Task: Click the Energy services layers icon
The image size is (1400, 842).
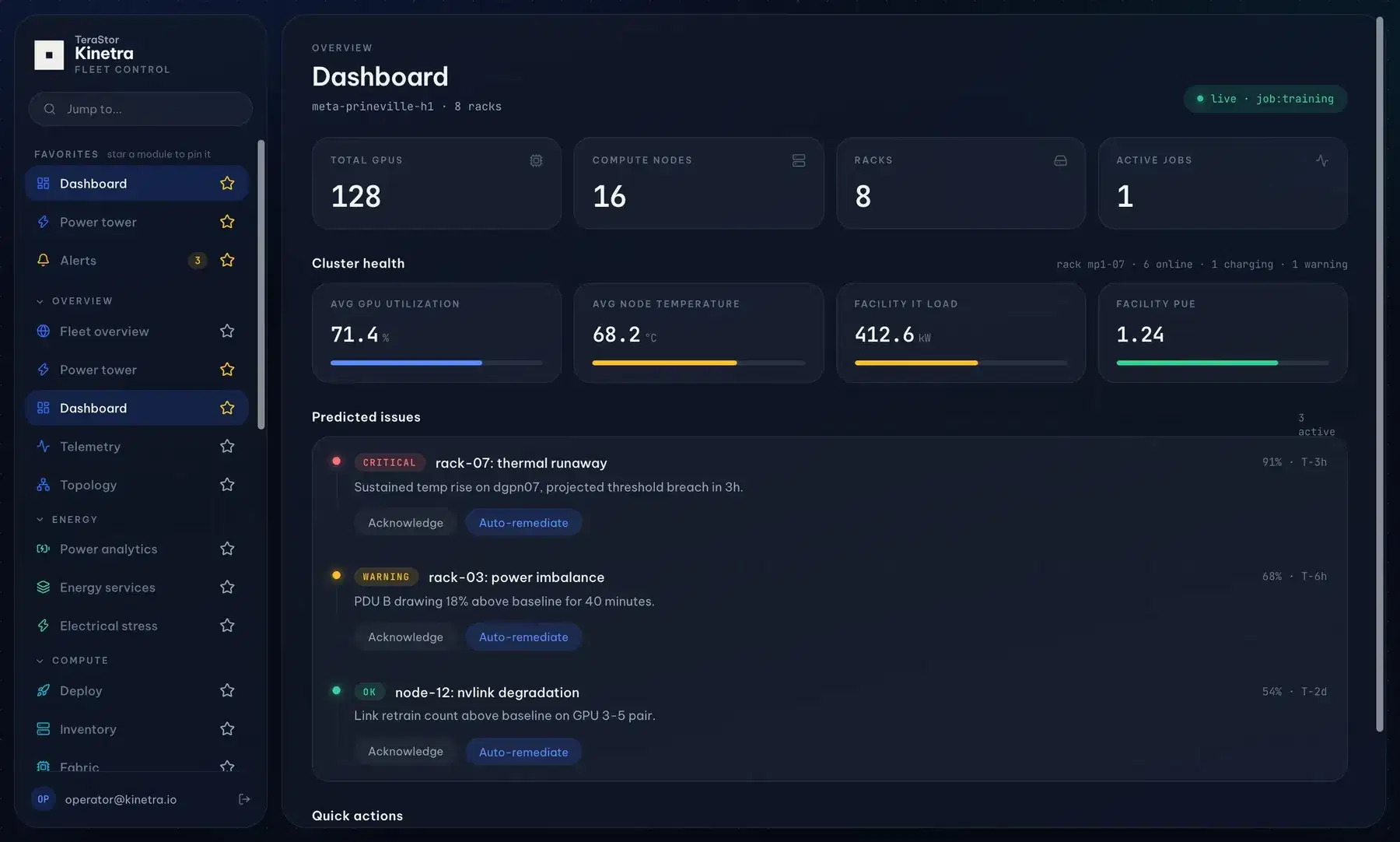Action: coord(44,588)
